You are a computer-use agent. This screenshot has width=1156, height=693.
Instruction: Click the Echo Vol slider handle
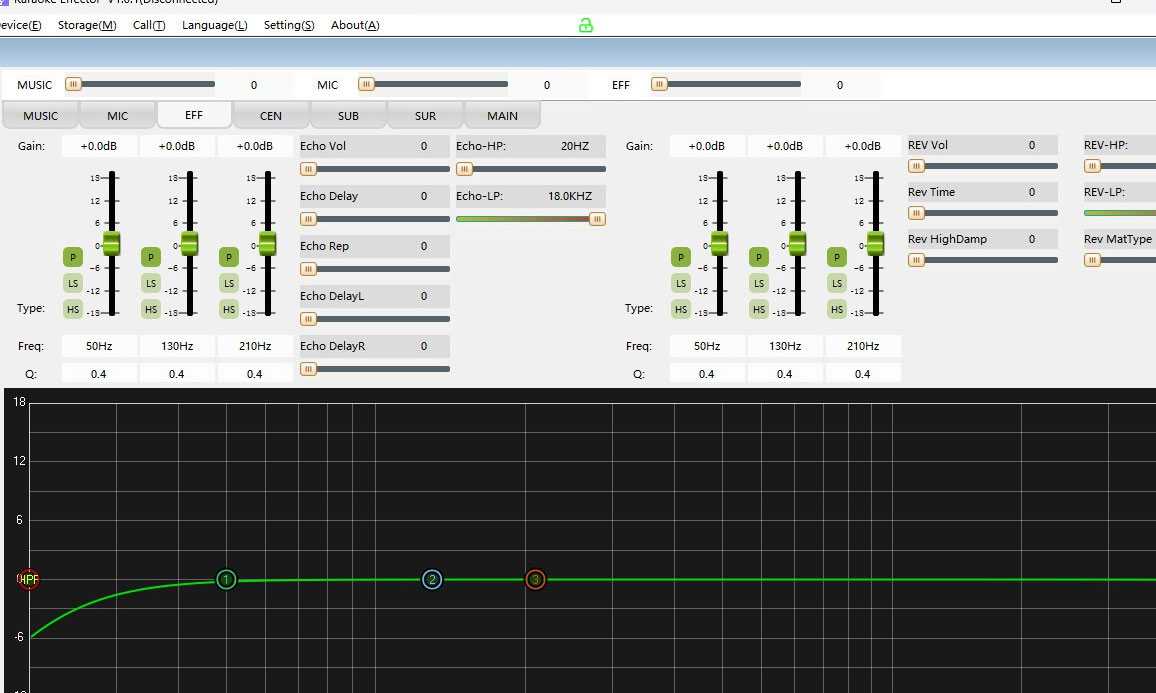click(x=309, y=169)
